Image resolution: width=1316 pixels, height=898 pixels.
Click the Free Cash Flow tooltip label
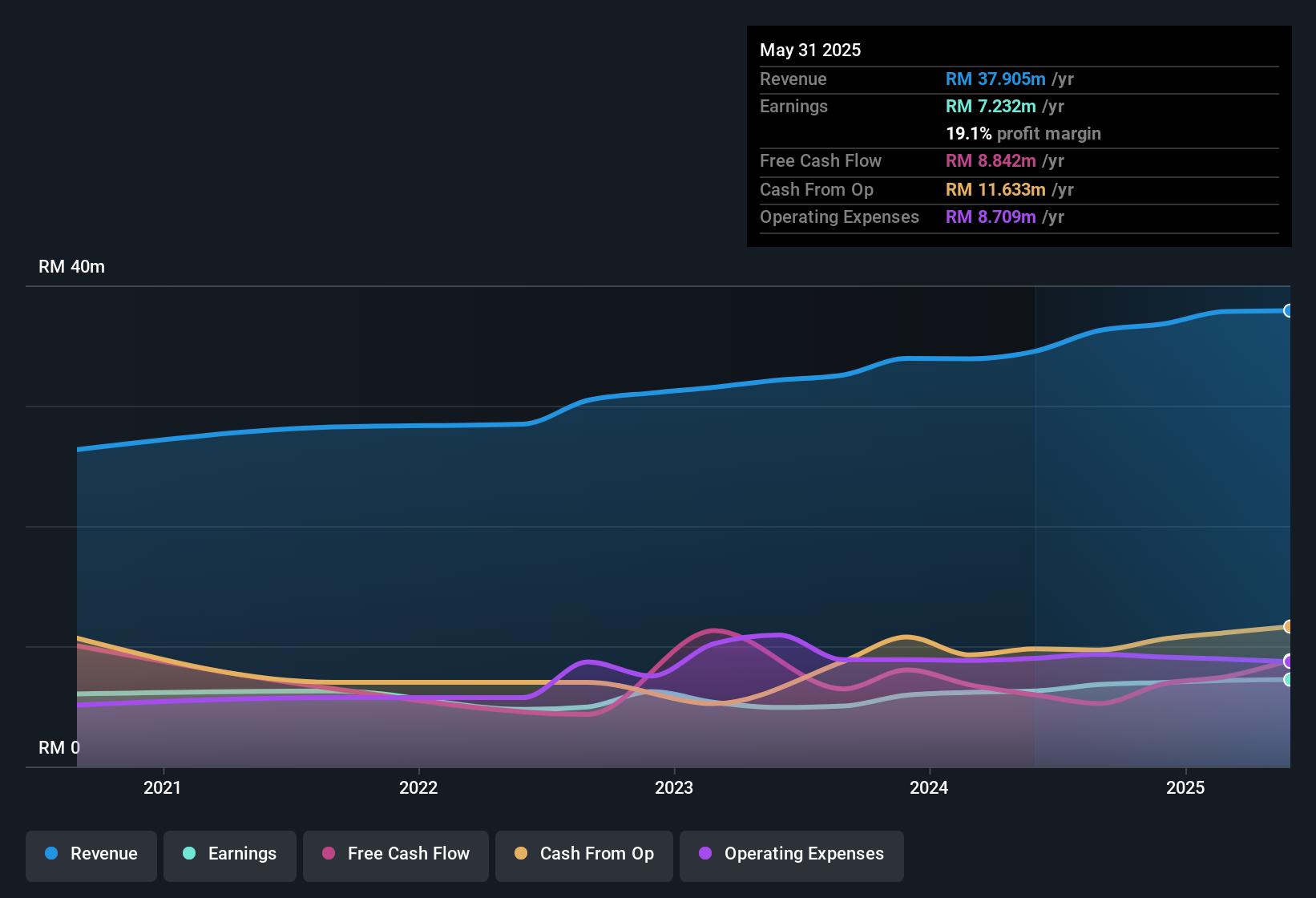coord(821,161)
